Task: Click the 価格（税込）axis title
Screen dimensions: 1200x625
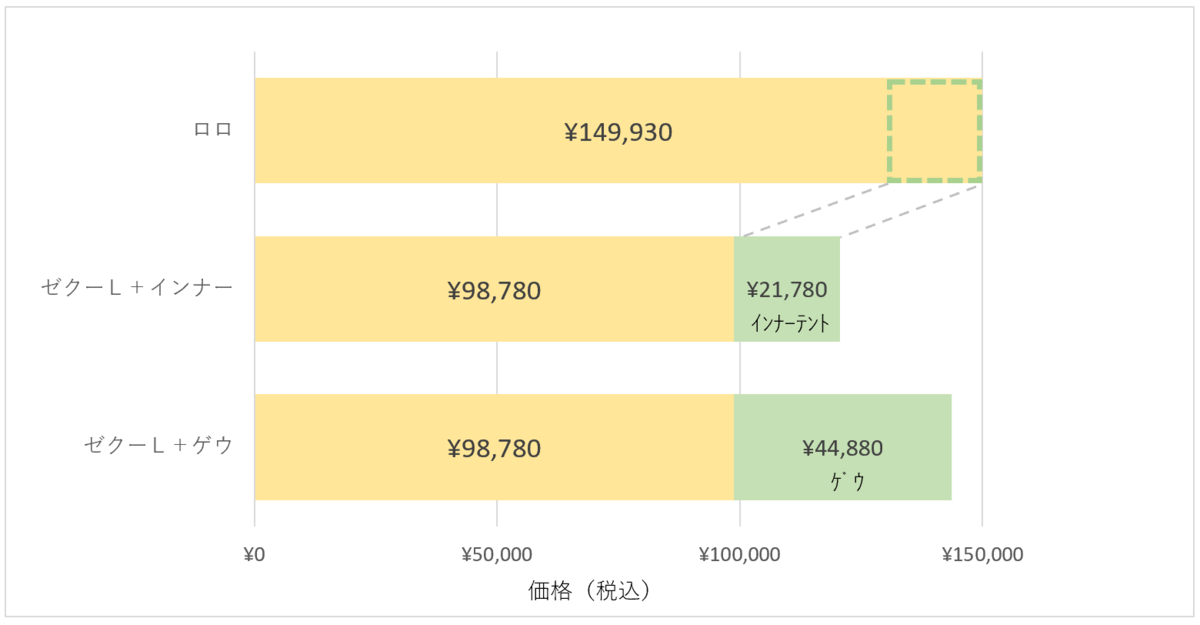Action: (590, 591)
